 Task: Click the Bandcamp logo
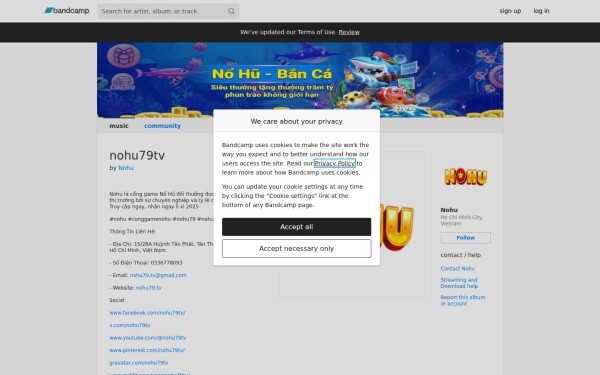[x=67, y=11]
